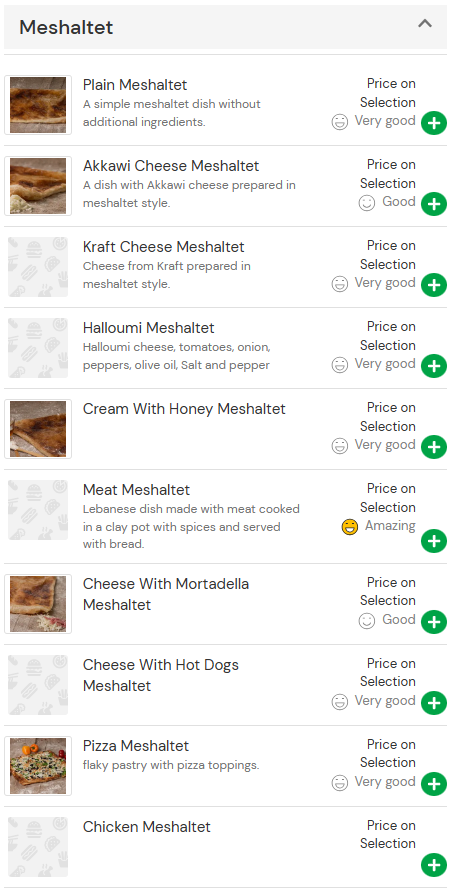Open the Plain Meshaltet thumbnail image
Image resolution: width=455 pixels, height=888 pixels.
click(38, 105)
